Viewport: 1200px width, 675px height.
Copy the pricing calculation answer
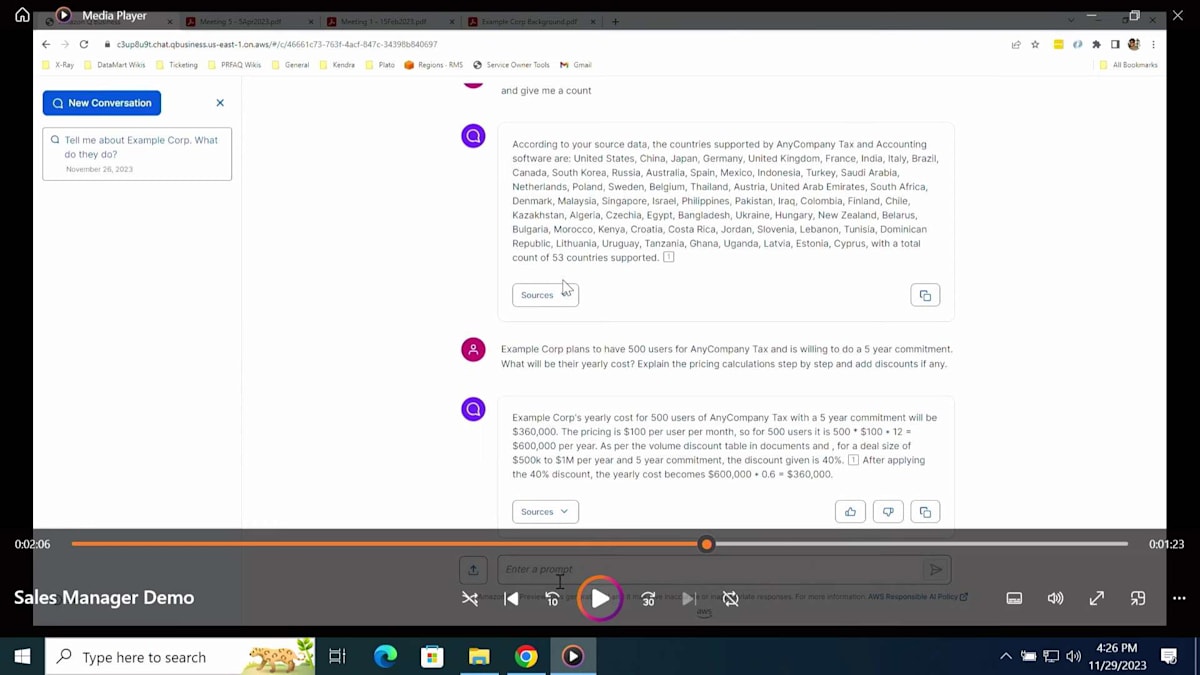(924, 511)
